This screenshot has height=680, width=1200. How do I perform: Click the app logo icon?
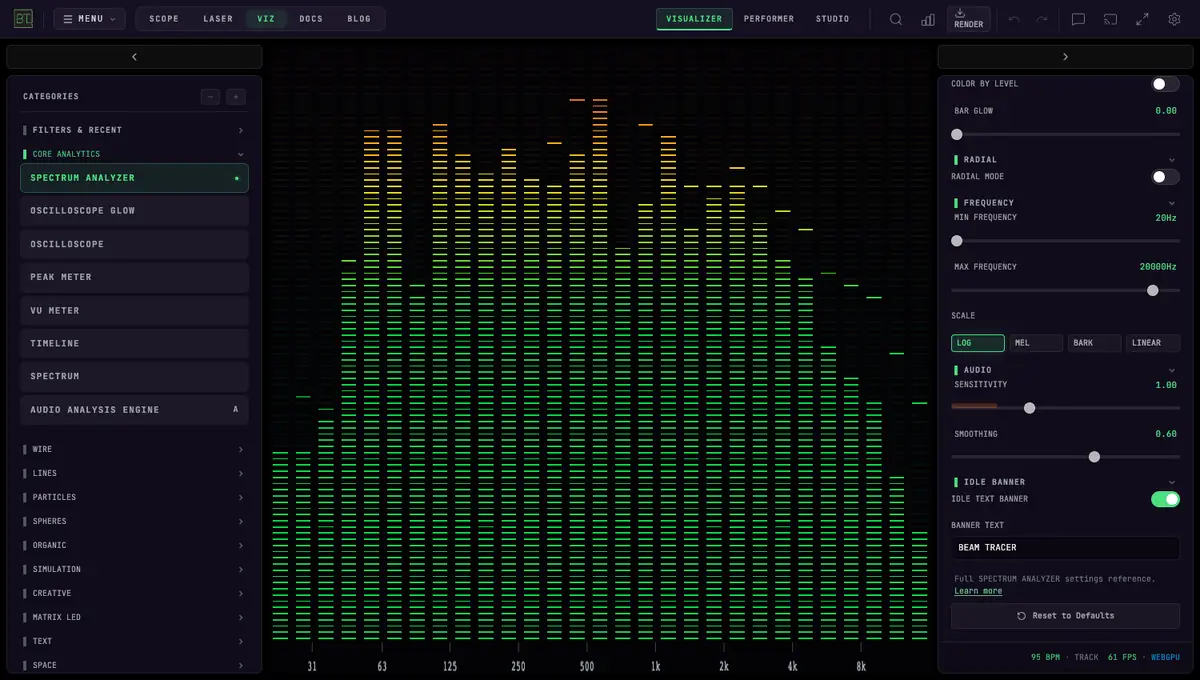23,18
